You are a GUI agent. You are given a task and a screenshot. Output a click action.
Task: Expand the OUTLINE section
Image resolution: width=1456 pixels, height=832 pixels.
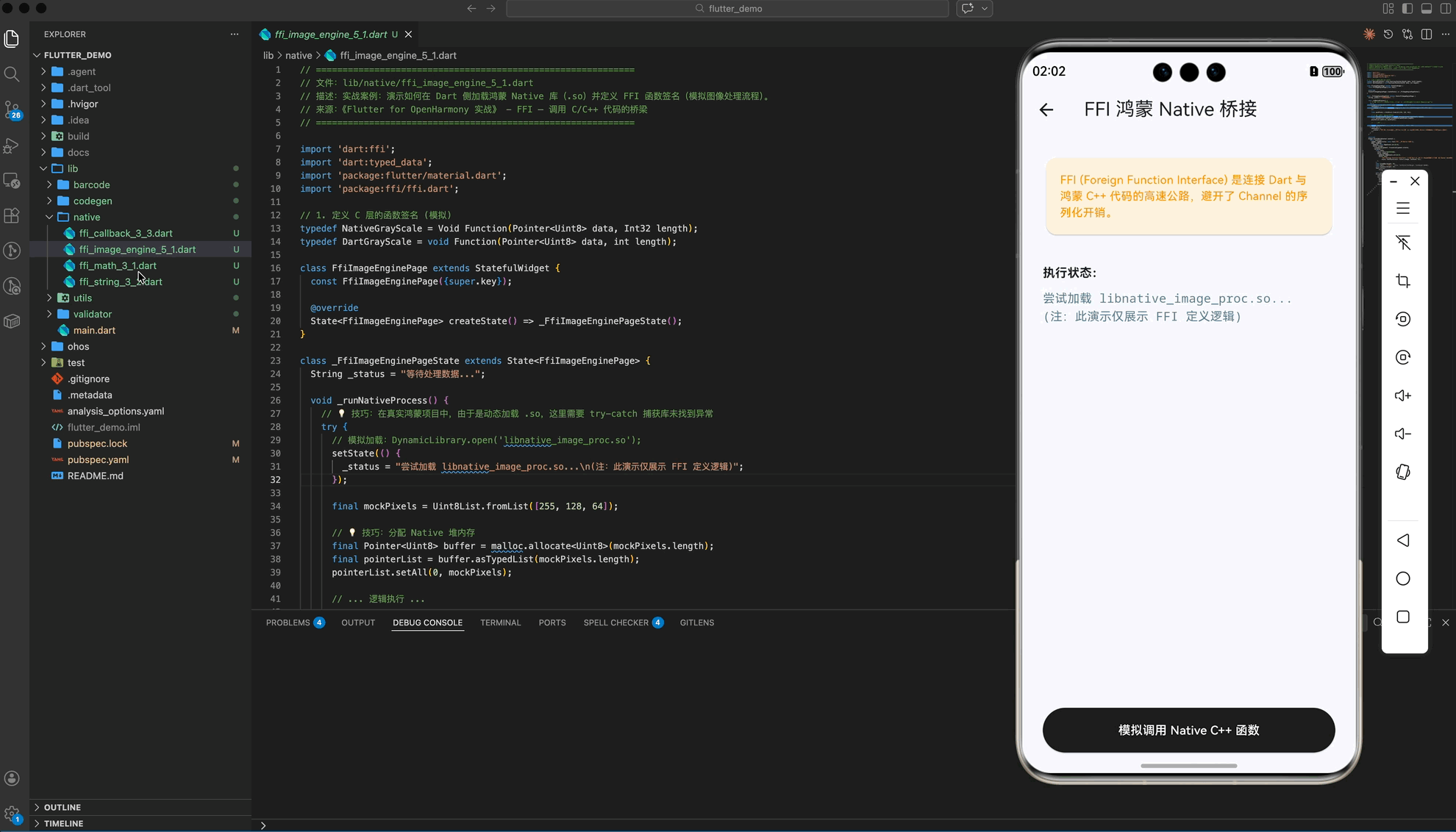pos(63,807)
